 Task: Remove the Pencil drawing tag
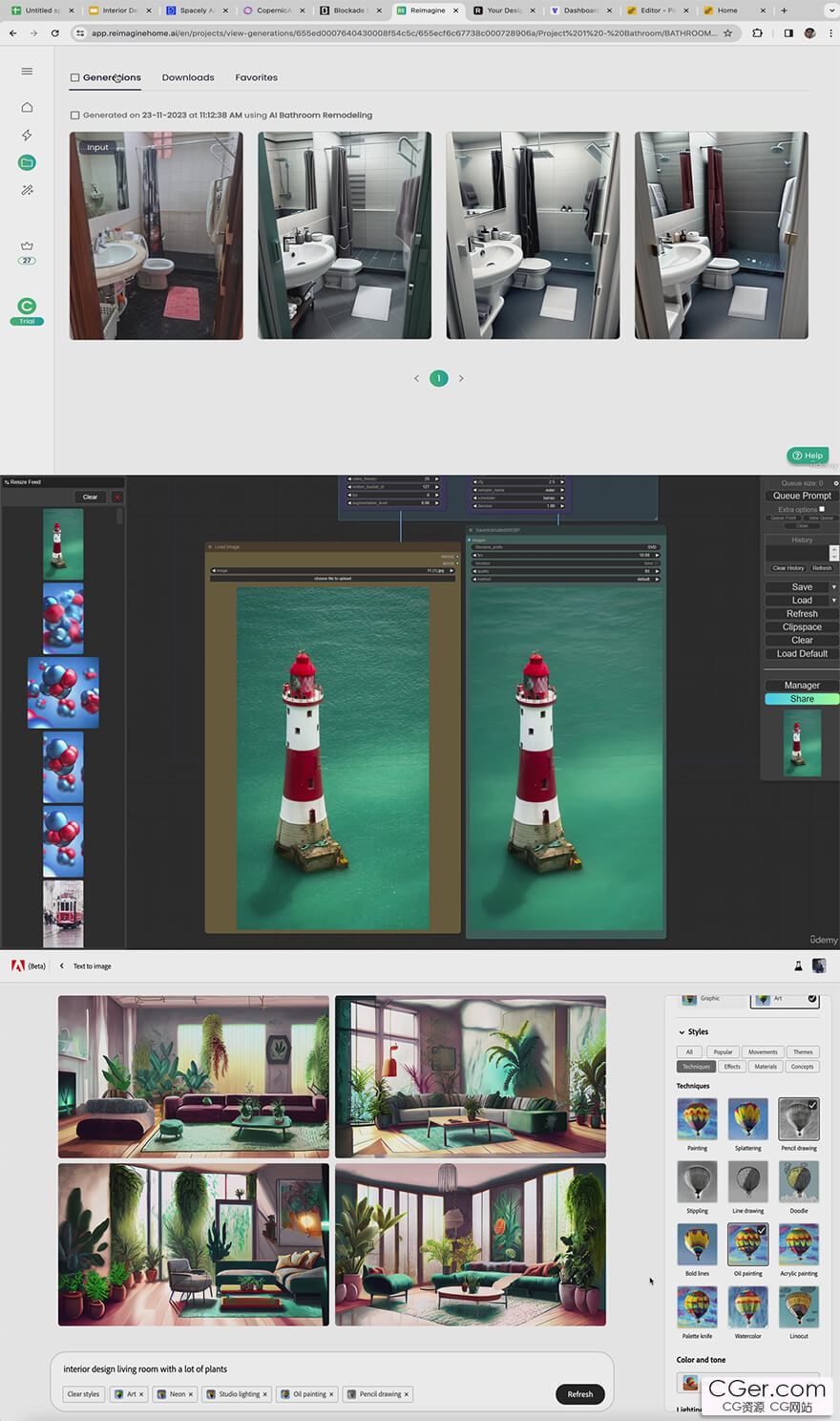(x=407, y=1394)
